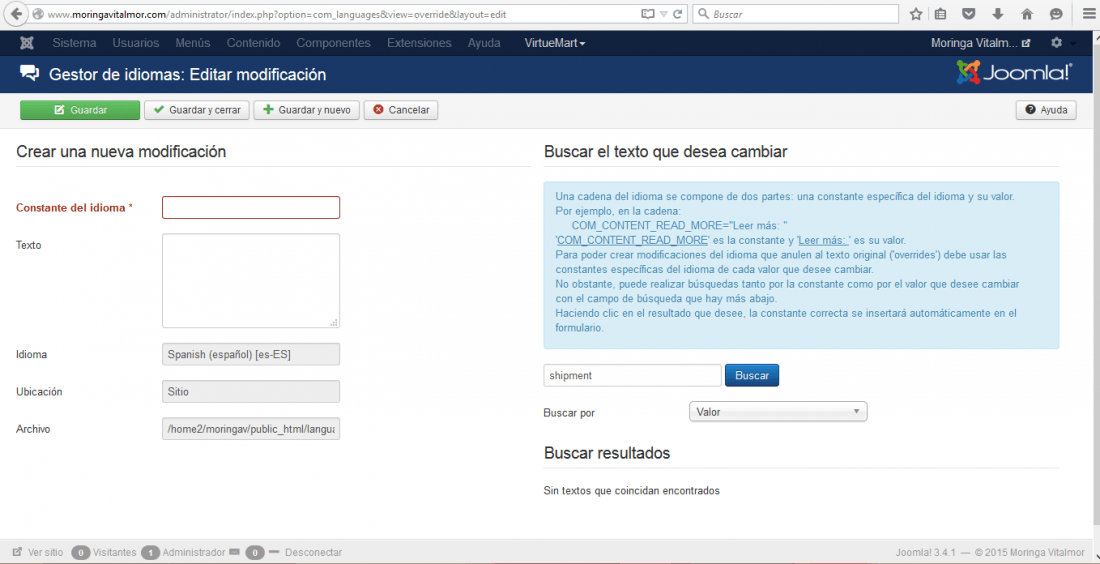
Task: Click the Administrador counter badge
Action: [149, 553]
